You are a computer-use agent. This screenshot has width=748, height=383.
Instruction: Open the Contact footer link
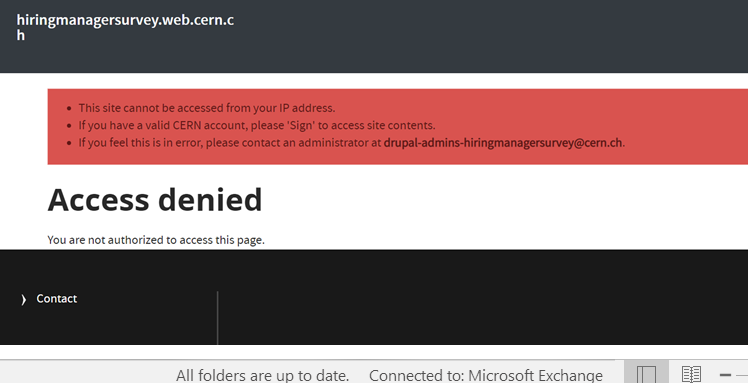(56, 299)
